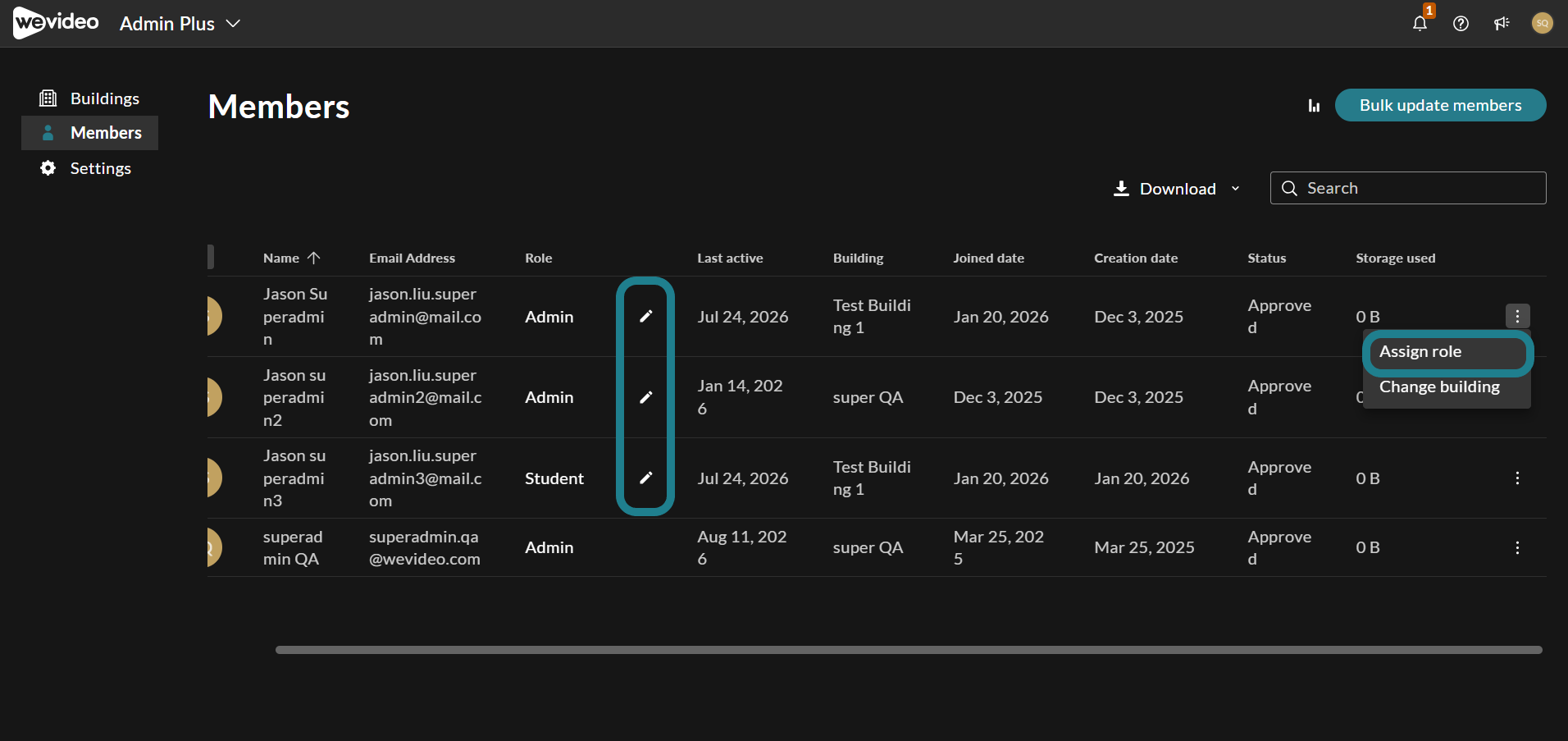The width and height of the screenshot is (1568, 741).
Task: Sort by the Name column arrow
Action: click(313, 258)
